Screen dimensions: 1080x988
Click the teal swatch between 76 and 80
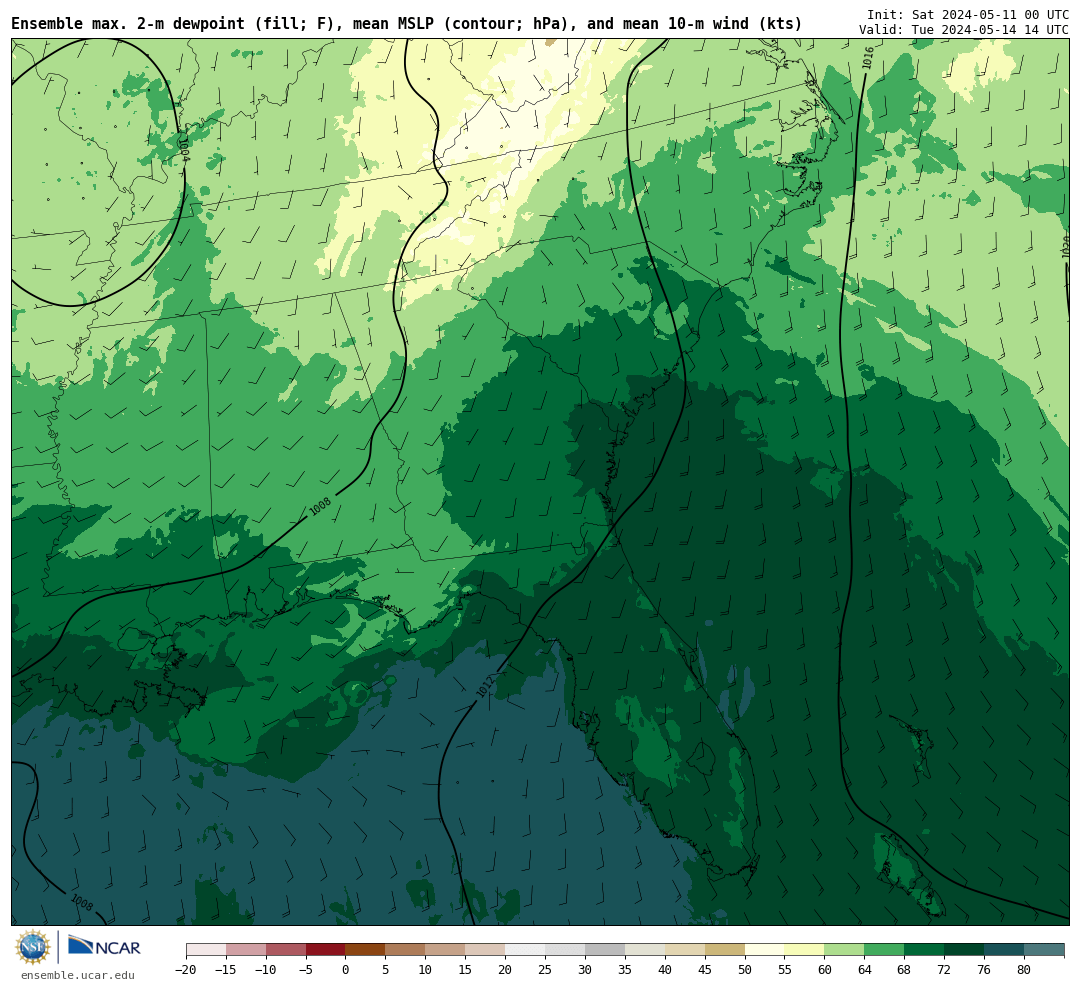tap(1004, 950)
